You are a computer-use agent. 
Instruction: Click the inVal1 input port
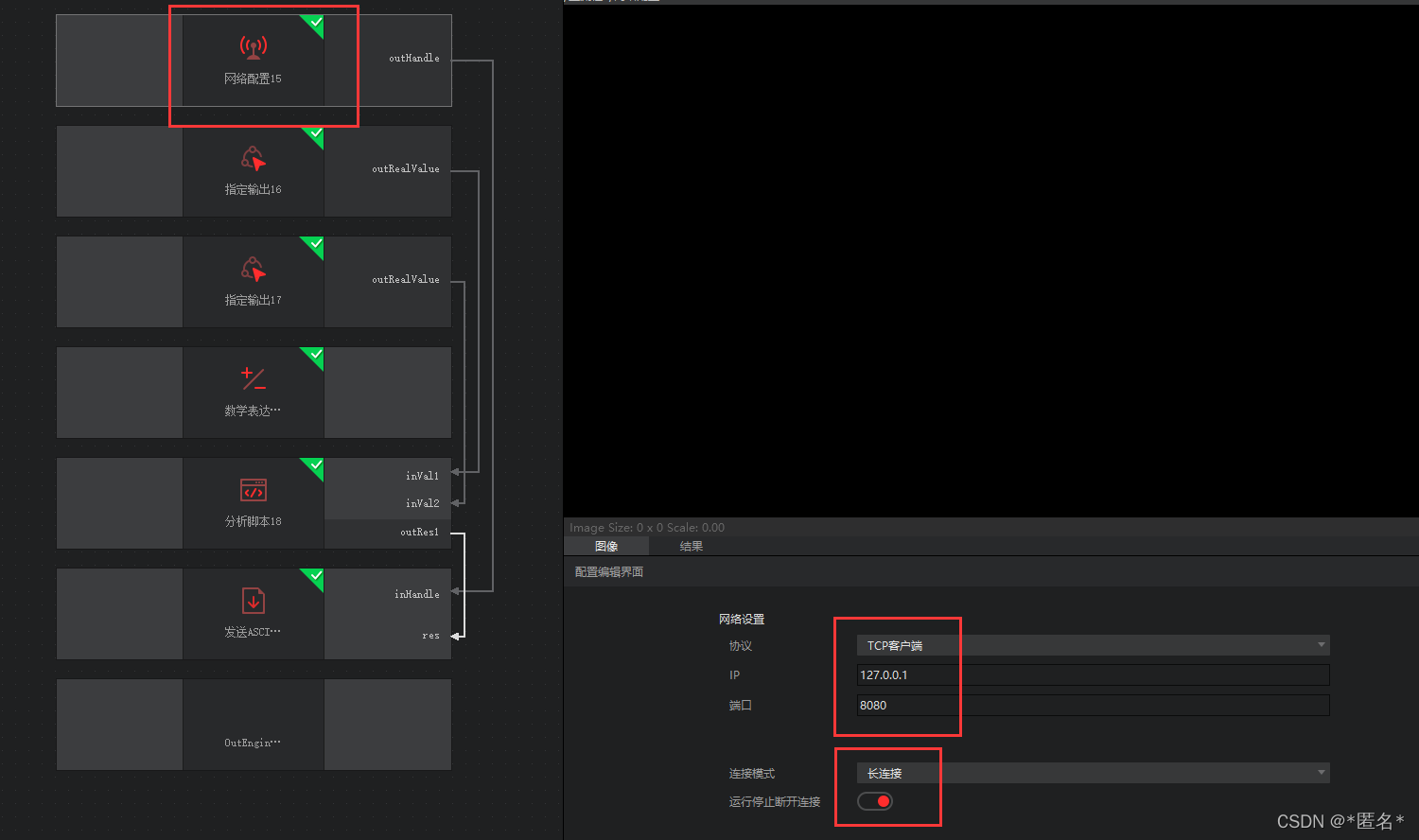(422, 476)
